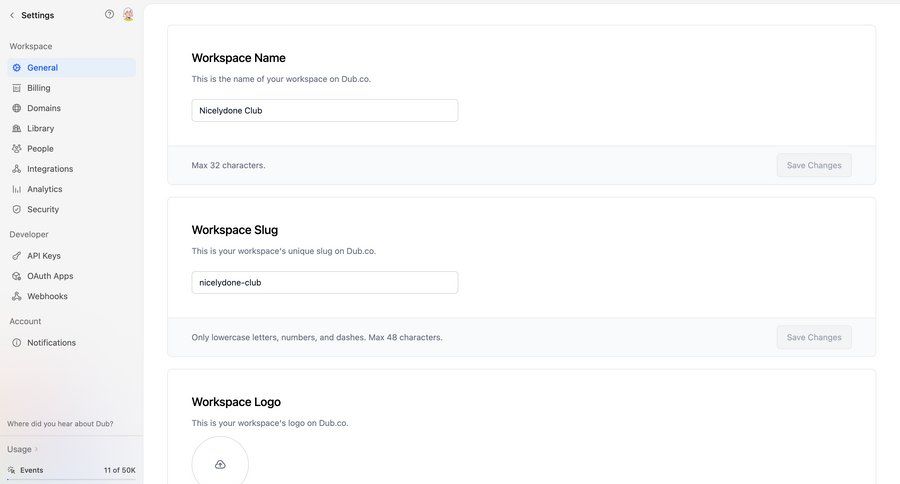Click the Billing receipt icon
Viewport: 900px width, 484px height.
tap(17, 88)
